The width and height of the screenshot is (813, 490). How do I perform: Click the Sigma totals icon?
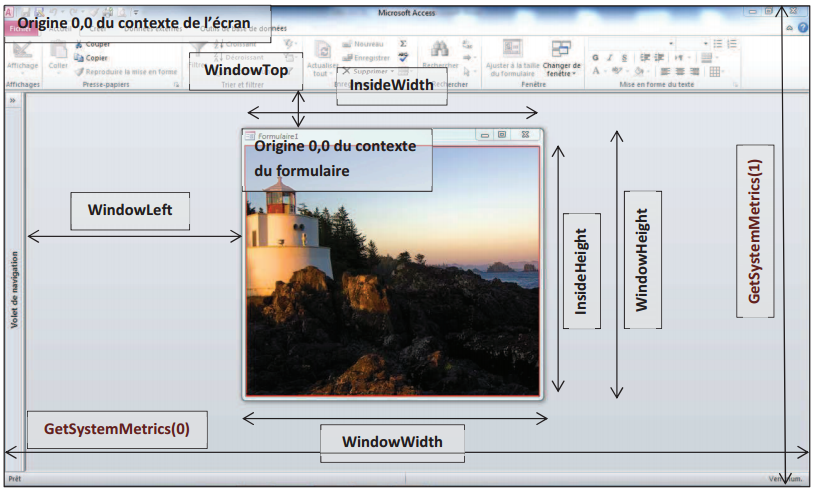(403, 44)
